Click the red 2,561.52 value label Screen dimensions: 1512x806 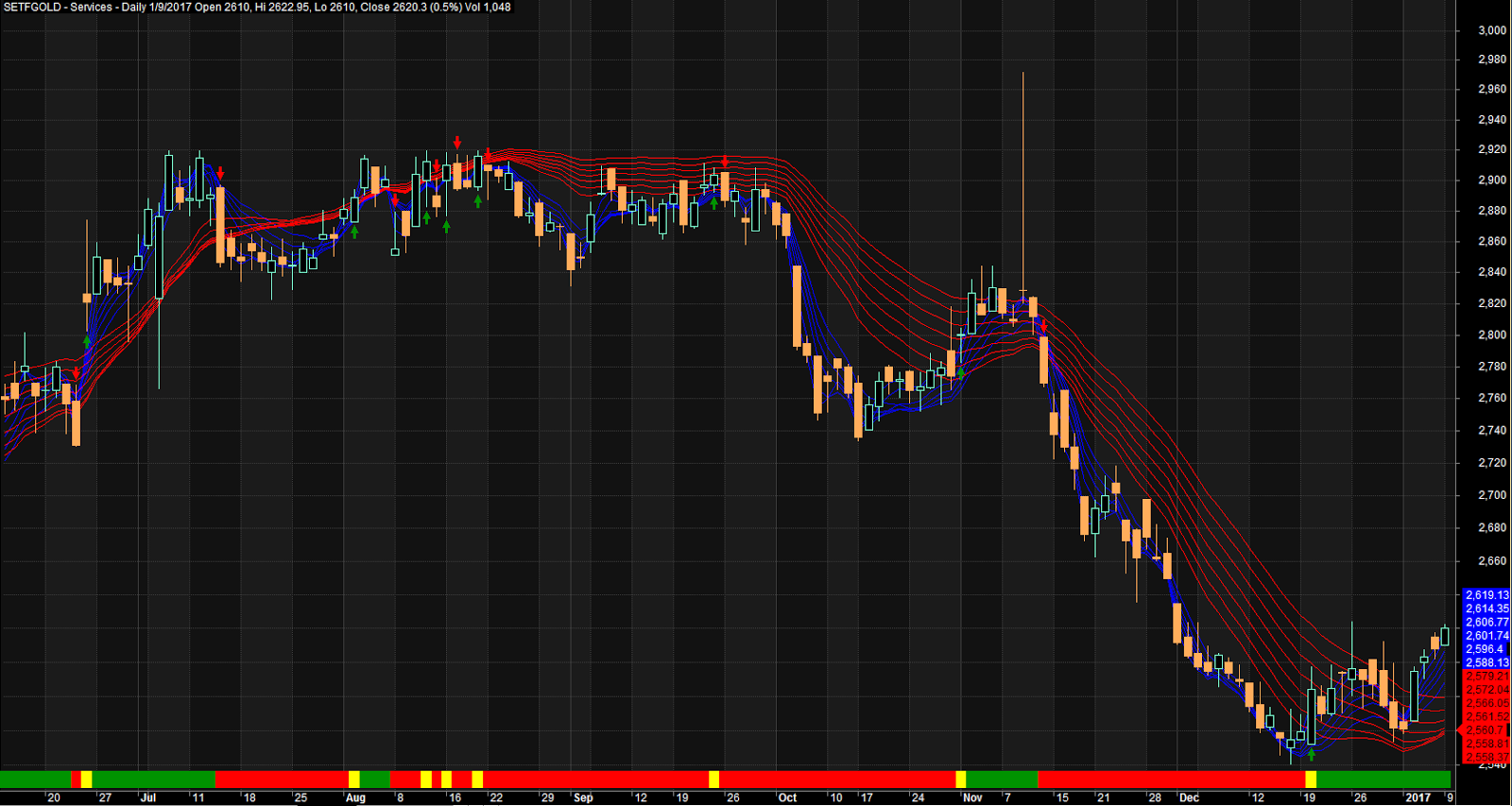pos(1486,717)
